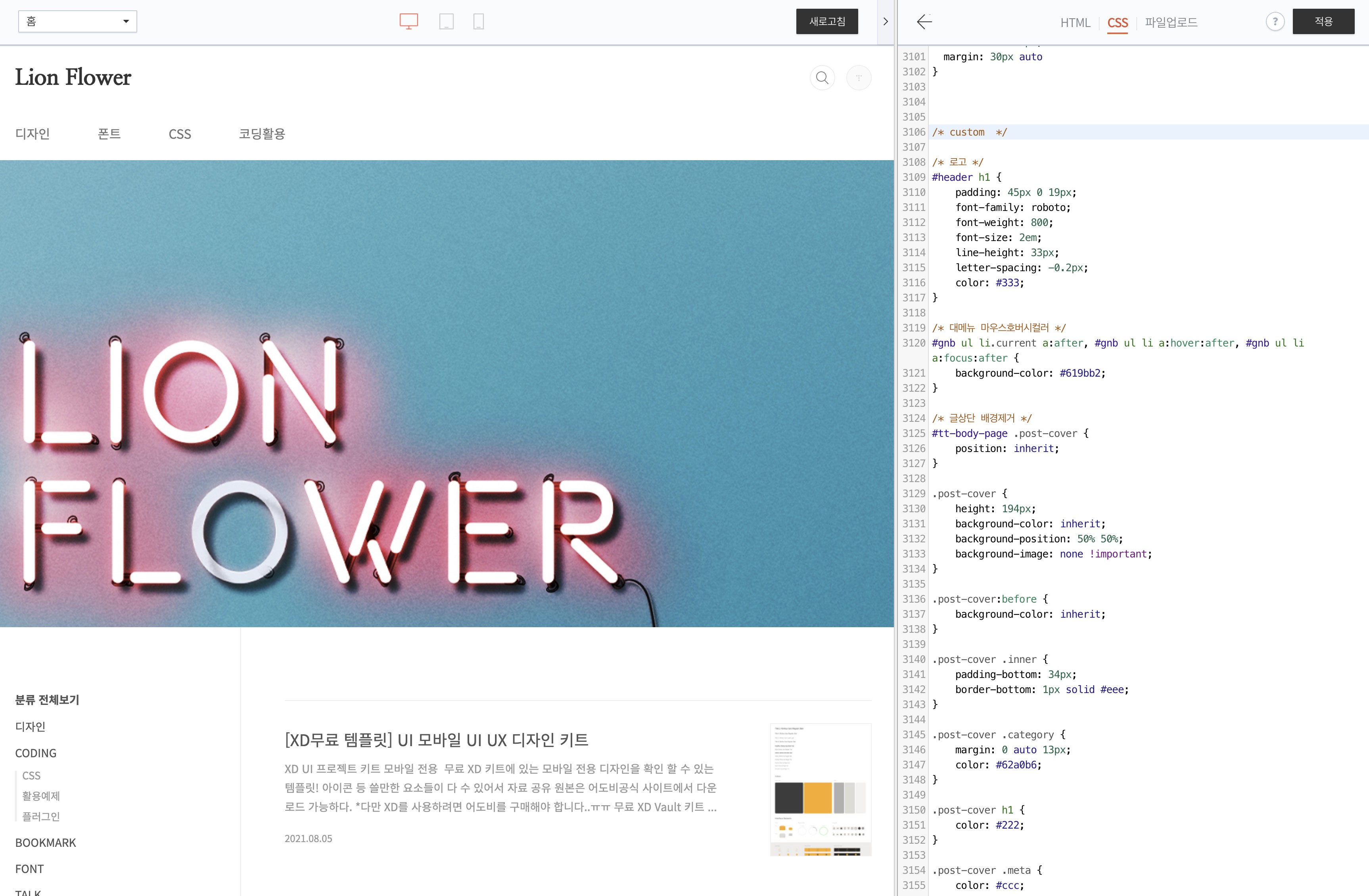The image size is (1369, 896).
Task: Open the page selector dropdown showing 홈
Action: point(78,21)
